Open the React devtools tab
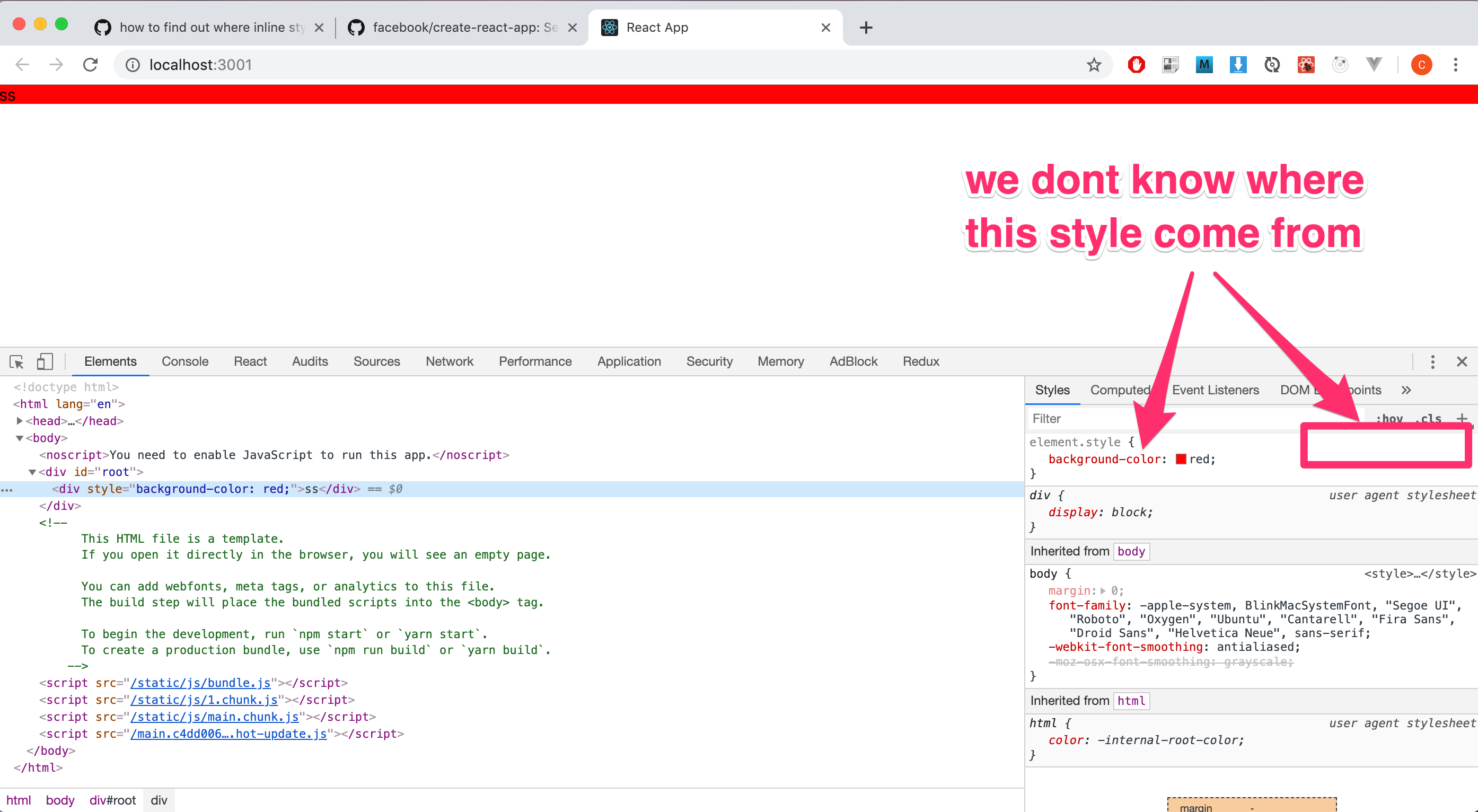This screenshot has height=812, width=1478. click(x=250, y=361)
